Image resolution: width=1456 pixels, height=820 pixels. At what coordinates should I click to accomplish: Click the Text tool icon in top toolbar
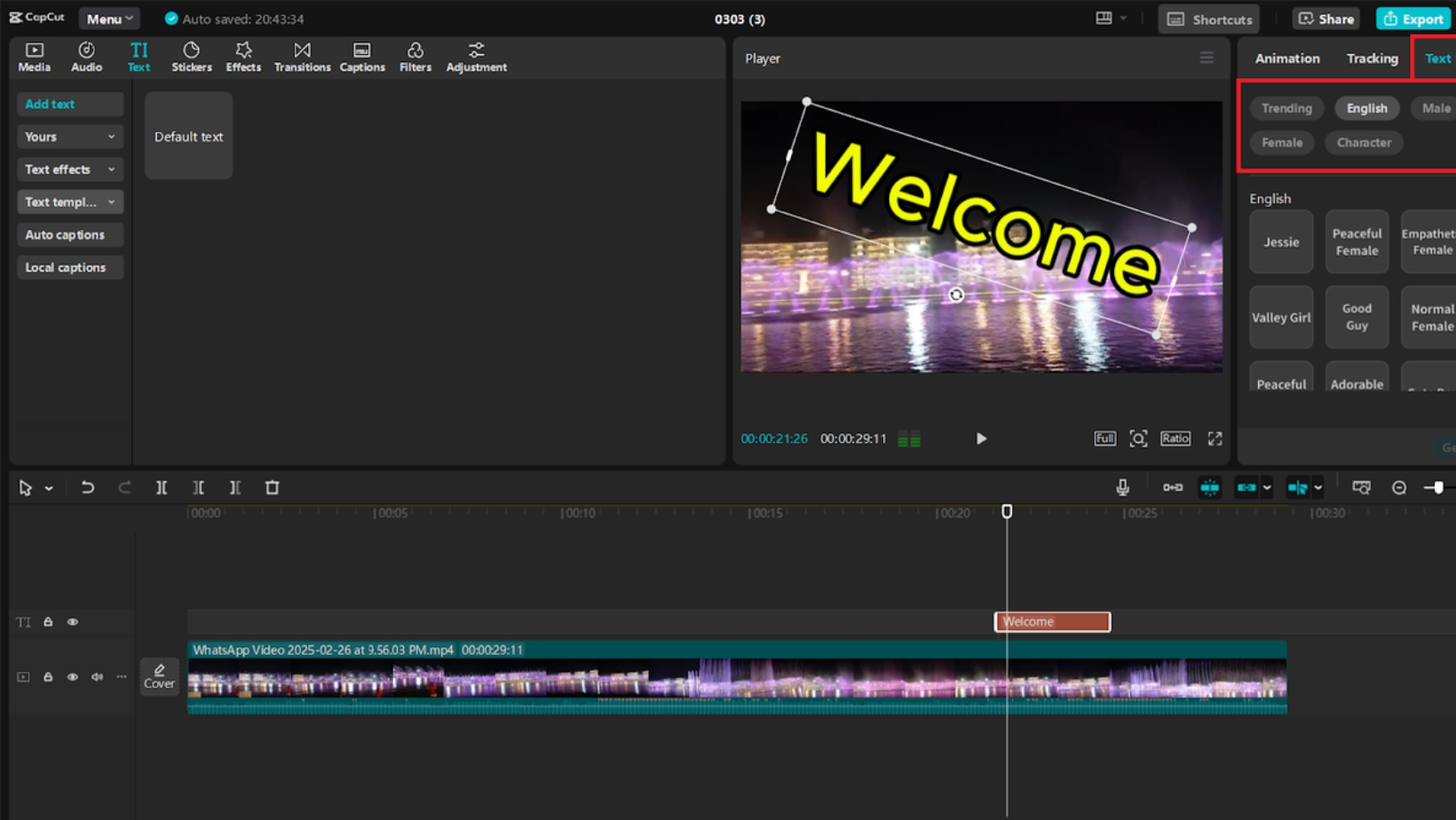coord(138,57)
